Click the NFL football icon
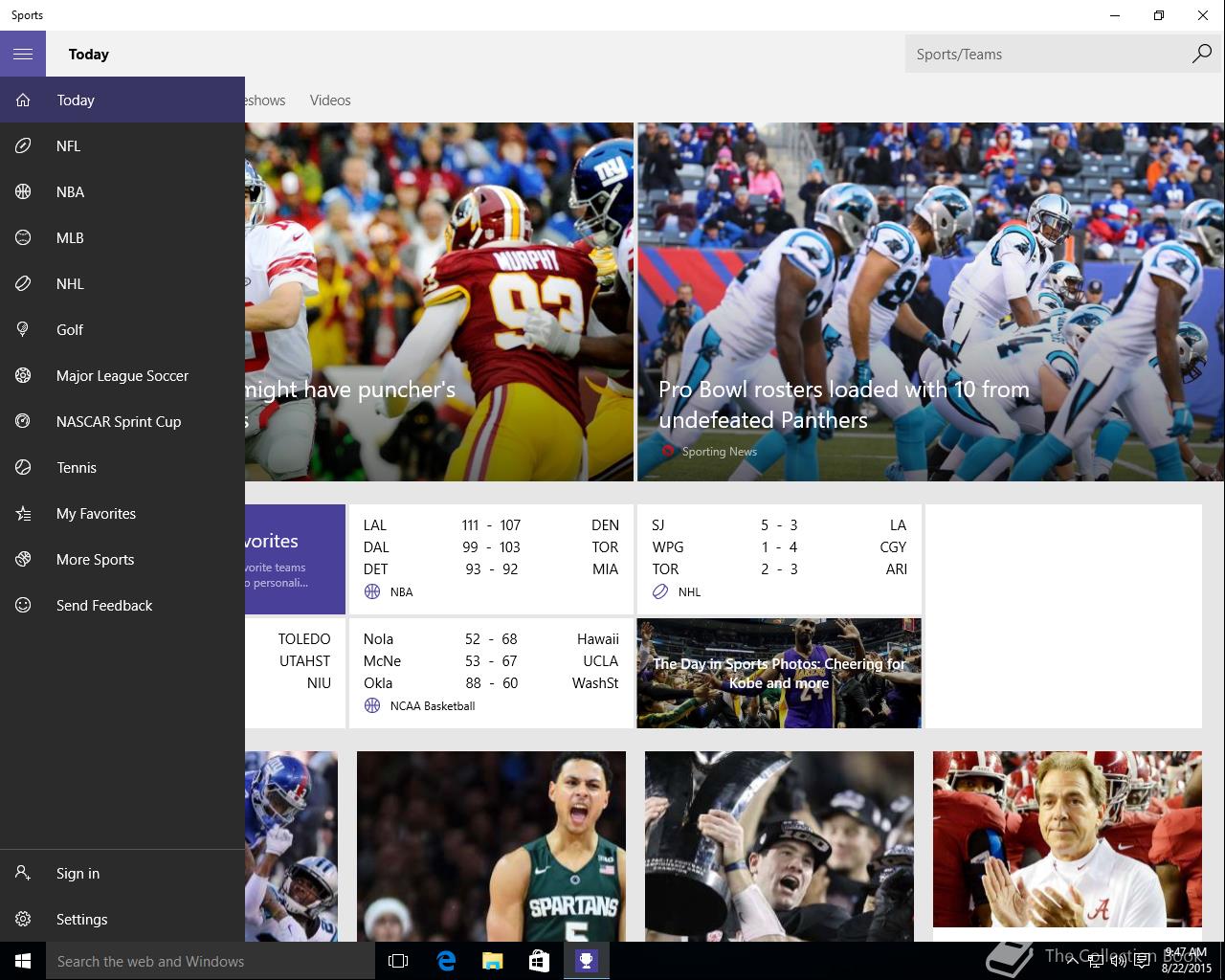This screenshot has height=980, width=1225. tap(23, 145)
